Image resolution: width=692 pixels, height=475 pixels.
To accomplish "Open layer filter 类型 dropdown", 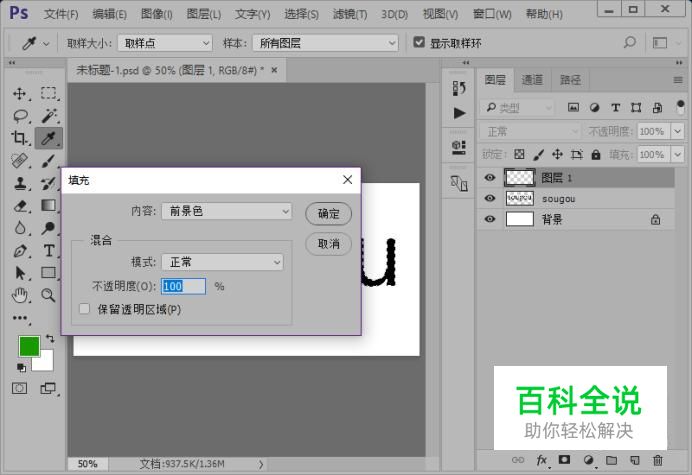I will (x=516, y=107).
